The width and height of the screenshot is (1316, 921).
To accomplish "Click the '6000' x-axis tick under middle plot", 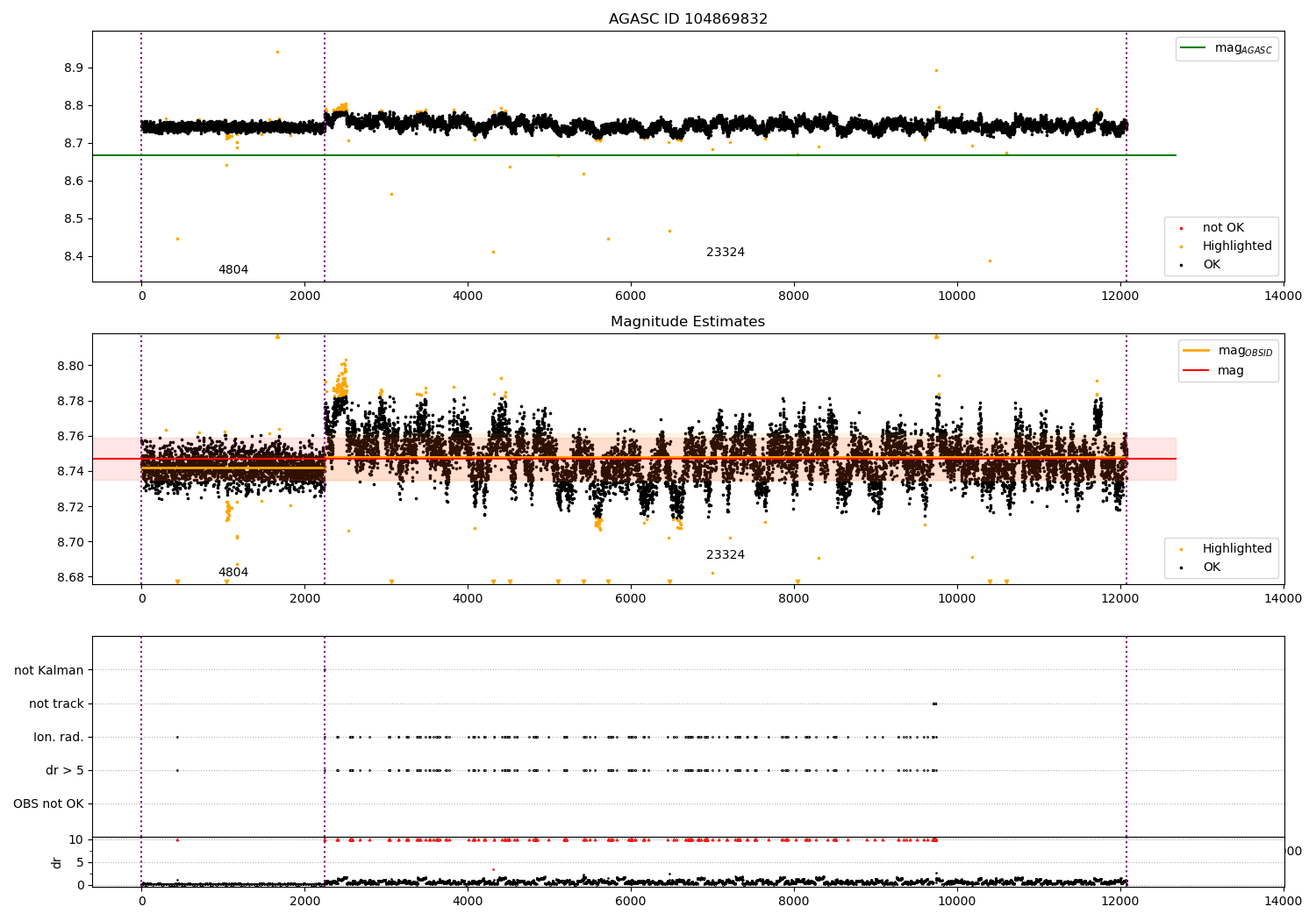I will point(631,599).
